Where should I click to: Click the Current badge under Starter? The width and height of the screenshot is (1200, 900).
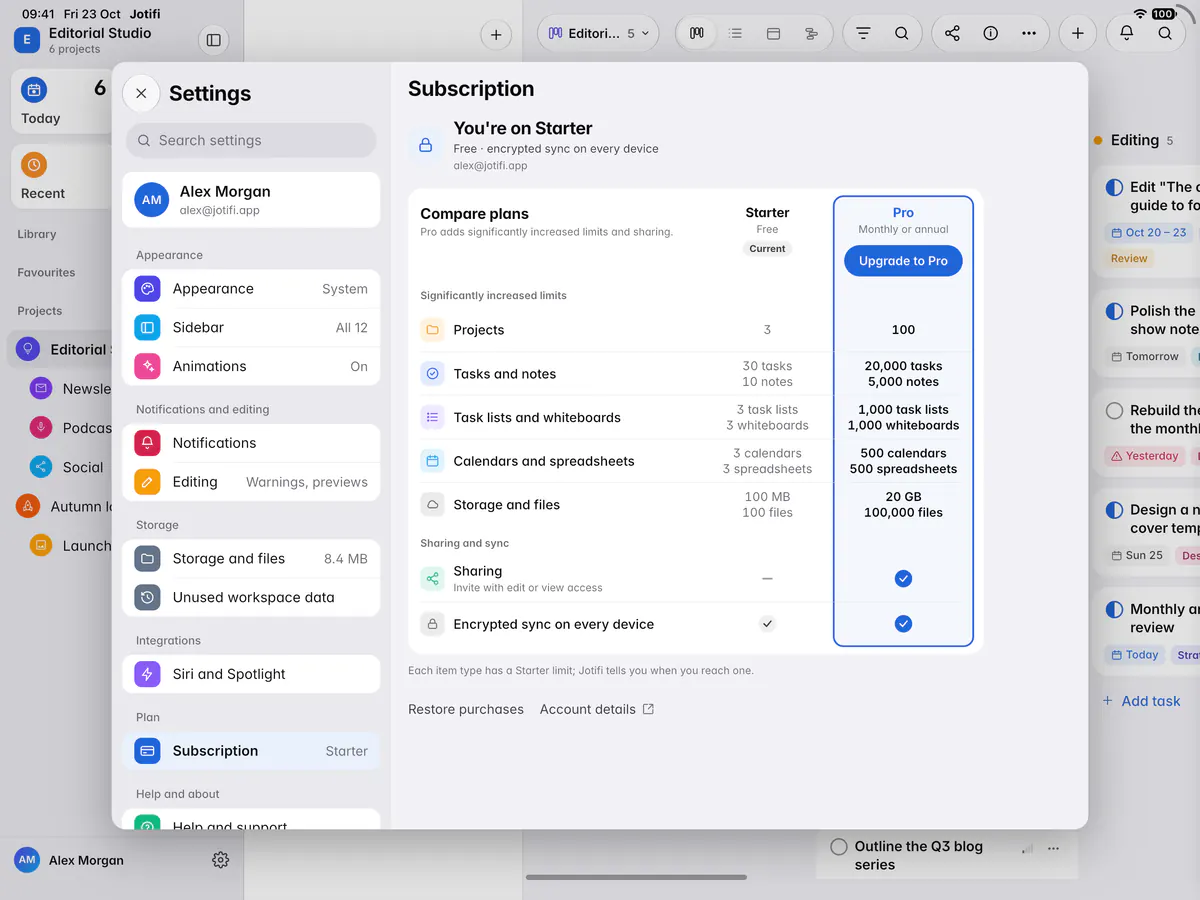(x=767, y=248)
